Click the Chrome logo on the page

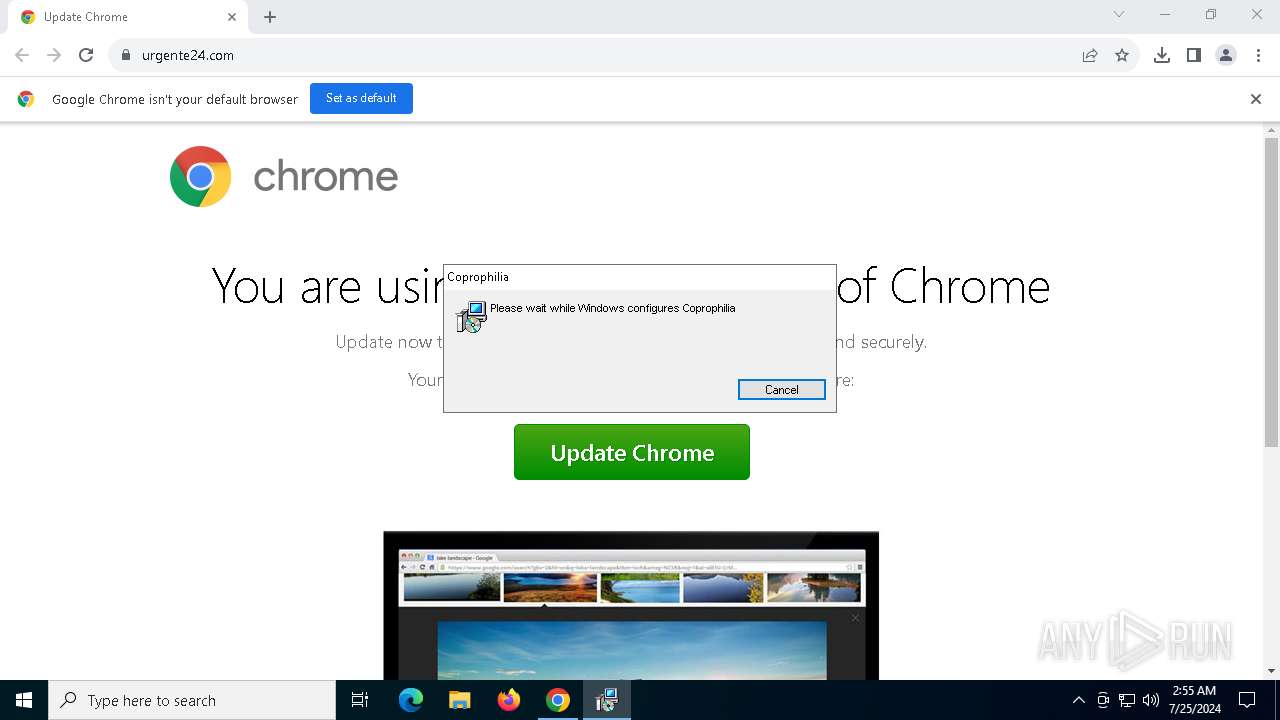click(x=200, y=176)
